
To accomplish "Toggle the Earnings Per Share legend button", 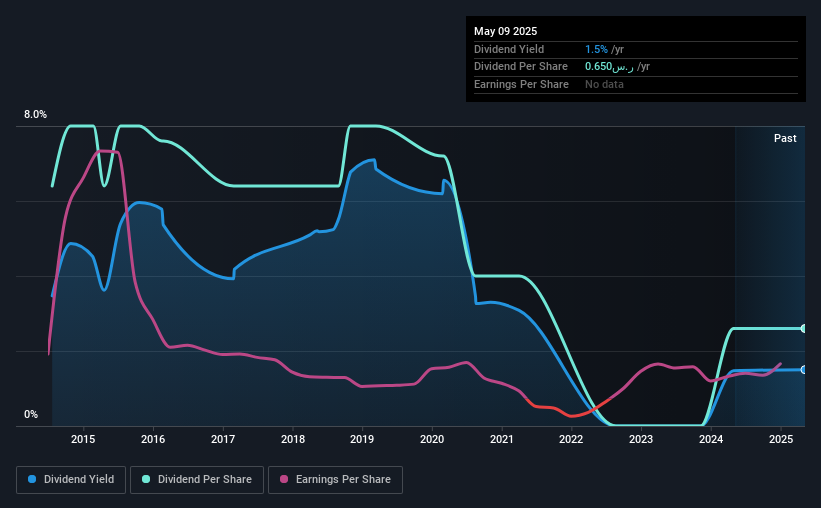I will [335, 480].
